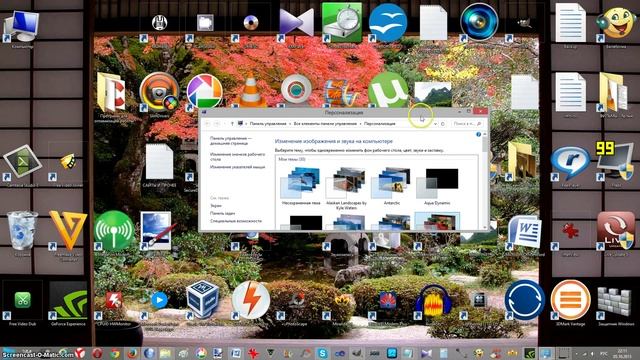The height and width of the screenshot is (360, 640).
Task: Launch Firefox from the taskbar
Action: [x=131, y=353]
